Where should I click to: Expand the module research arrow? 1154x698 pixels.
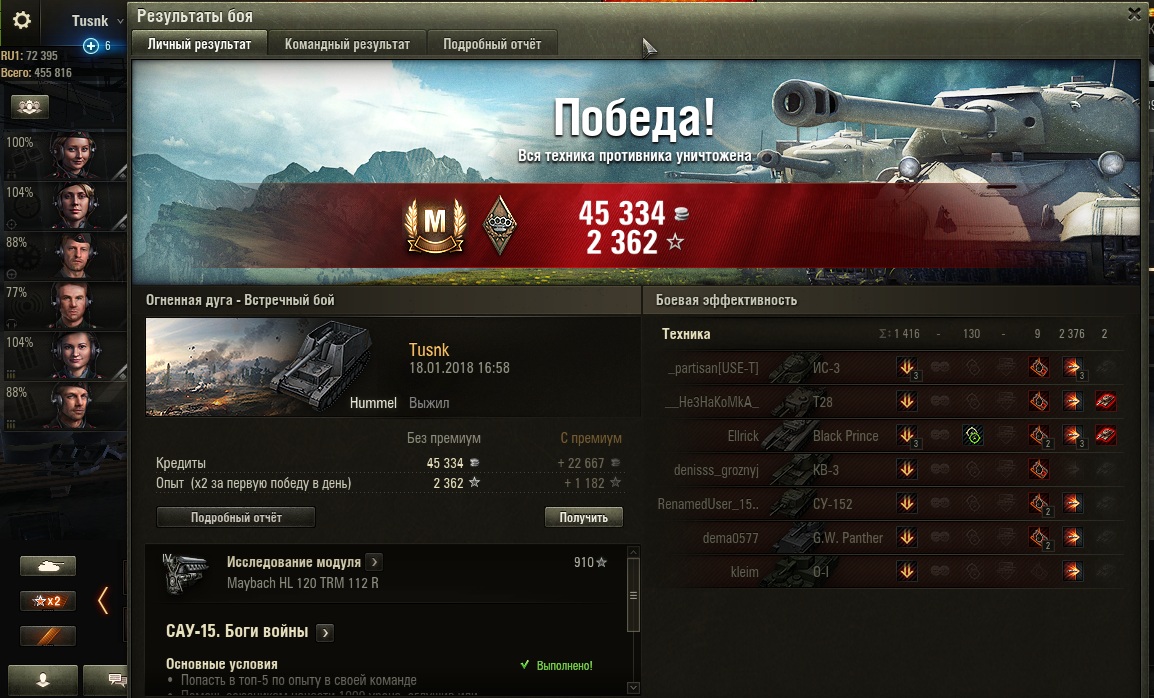tap(374, 563)
